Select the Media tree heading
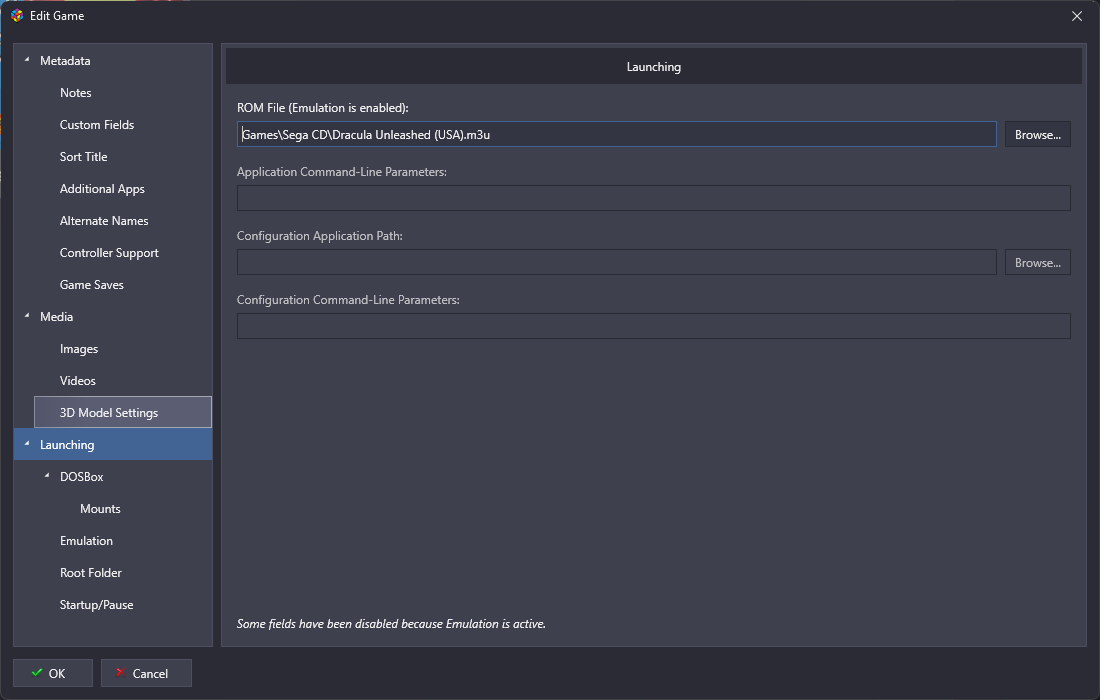Viewport: 1100px width, 700px height. pyautogui.click(x=56, y=316)
